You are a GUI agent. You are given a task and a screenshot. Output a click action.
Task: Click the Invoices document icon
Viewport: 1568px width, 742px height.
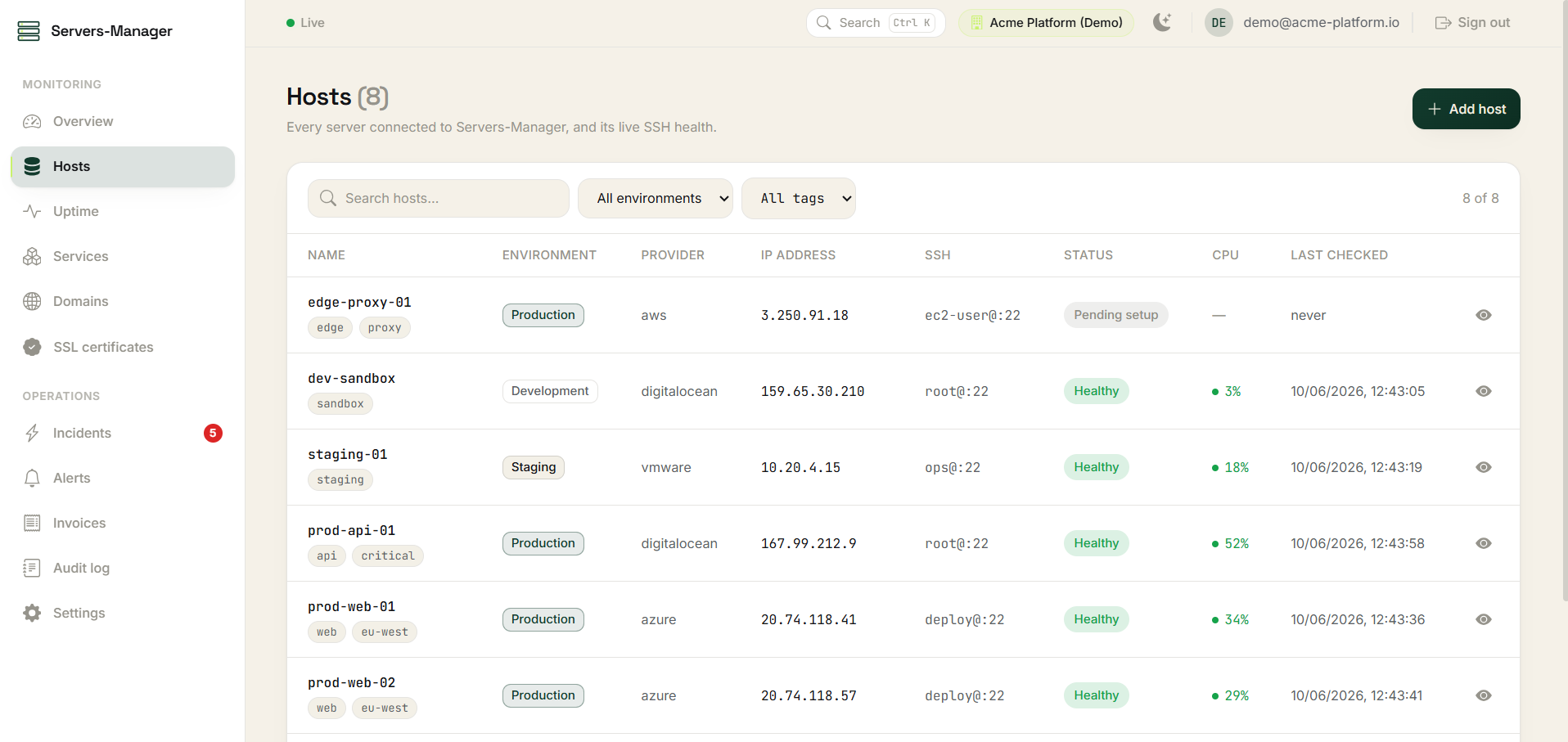click(32, 523)
